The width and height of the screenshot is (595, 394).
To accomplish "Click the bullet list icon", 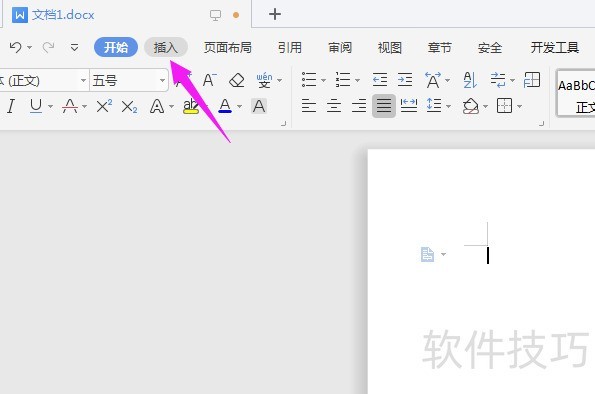I will (x=309, y=80).
